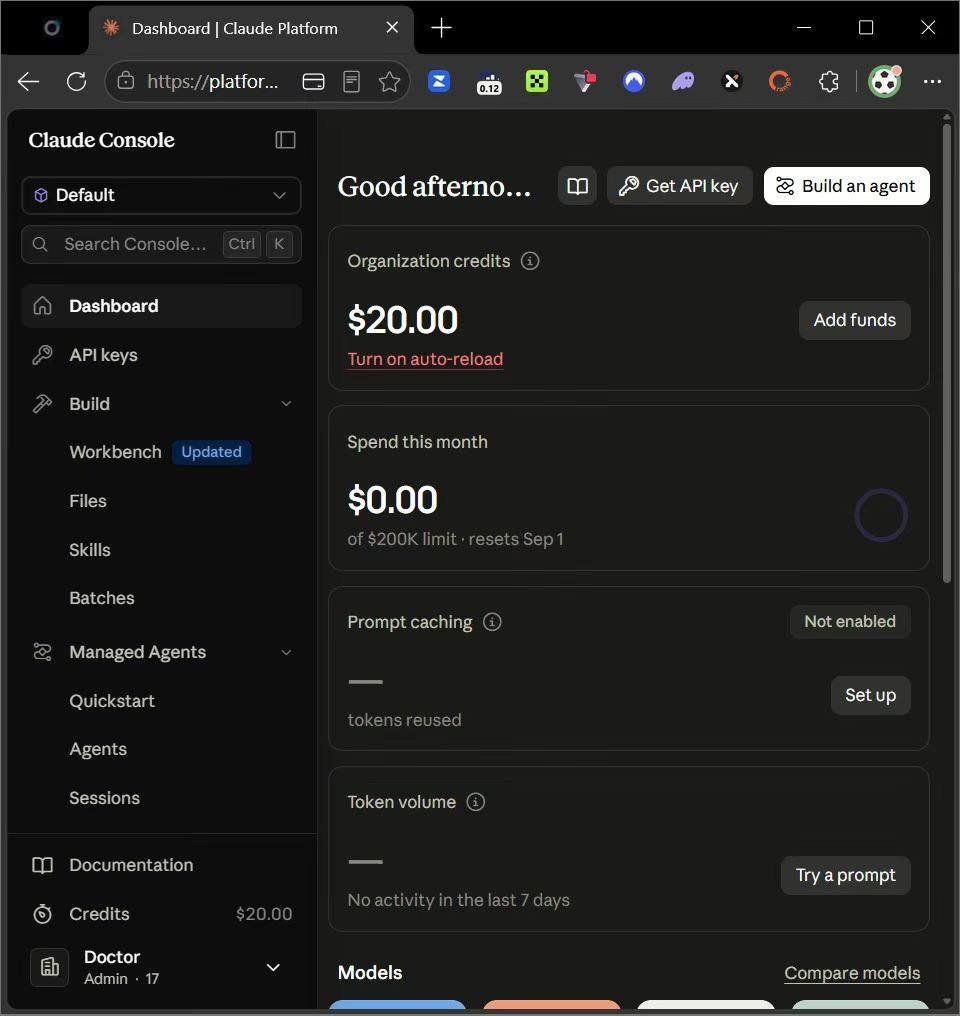960x1016 pixels.
Task: Click the Search Console input field
Action: 161,244
